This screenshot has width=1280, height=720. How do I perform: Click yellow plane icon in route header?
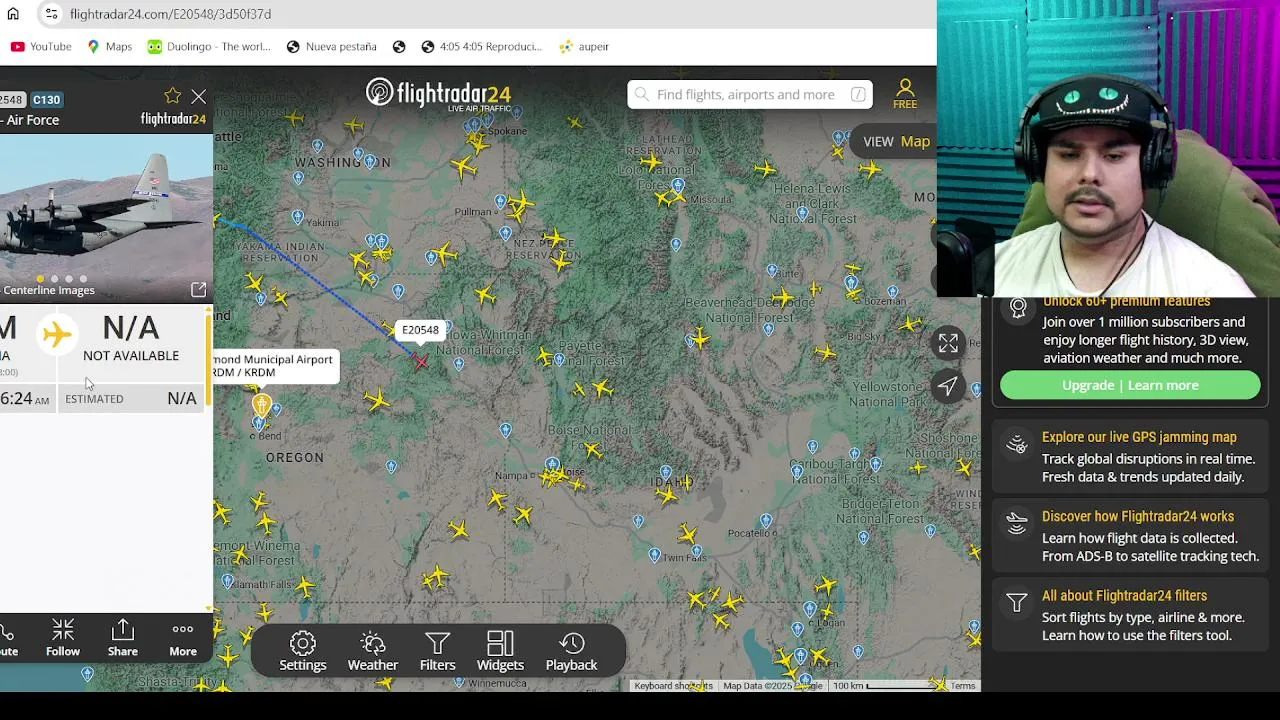pyautogui.click(x=57, y=334)
